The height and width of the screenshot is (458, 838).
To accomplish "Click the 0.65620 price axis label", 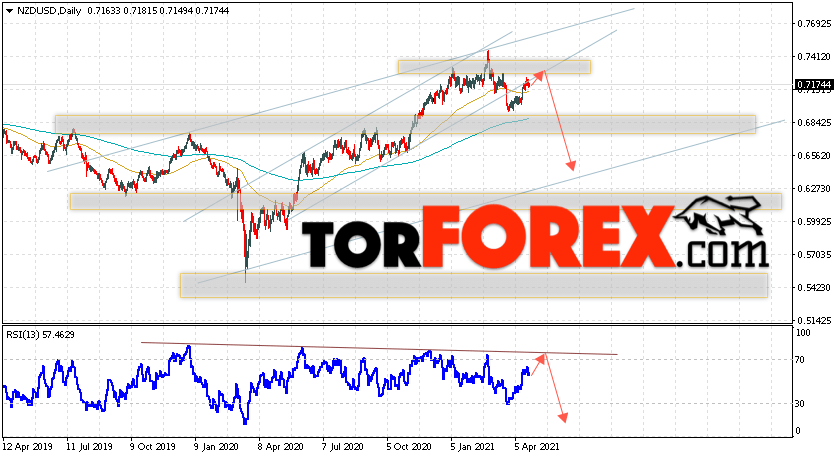I will (814, 156).
